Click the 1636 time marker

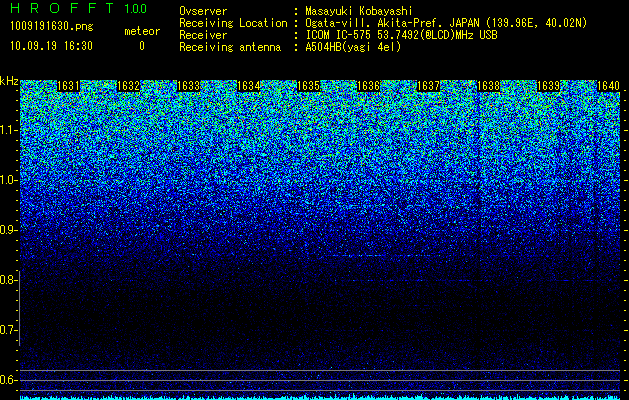click(x=368, y=86)
